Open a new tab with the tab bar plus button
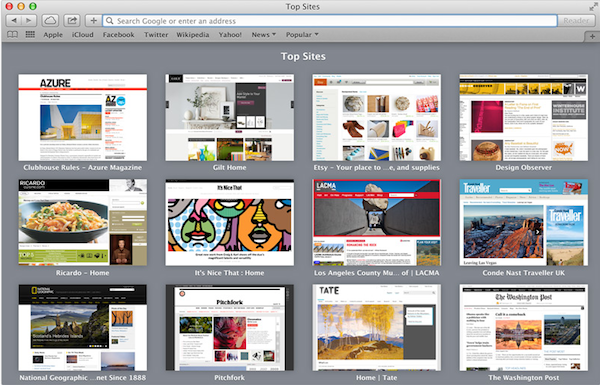The width and height of the screenshot is (600, 385). (592, 36)
